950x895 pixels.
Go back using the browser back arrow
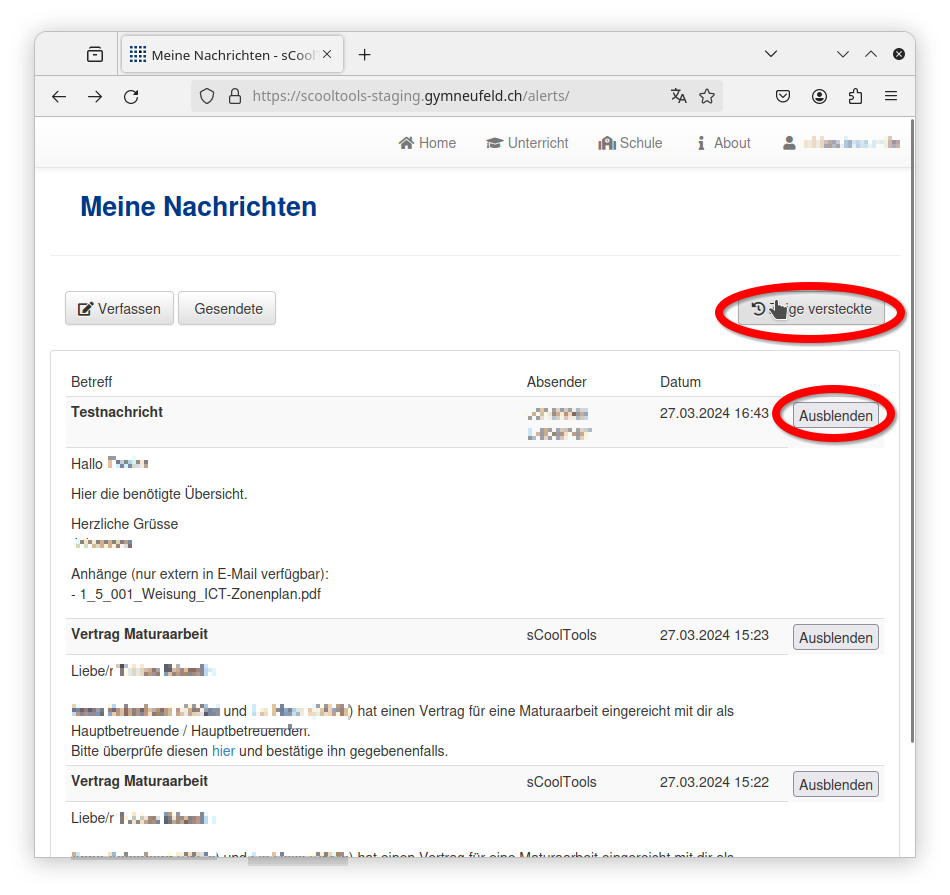click(59, 97)
